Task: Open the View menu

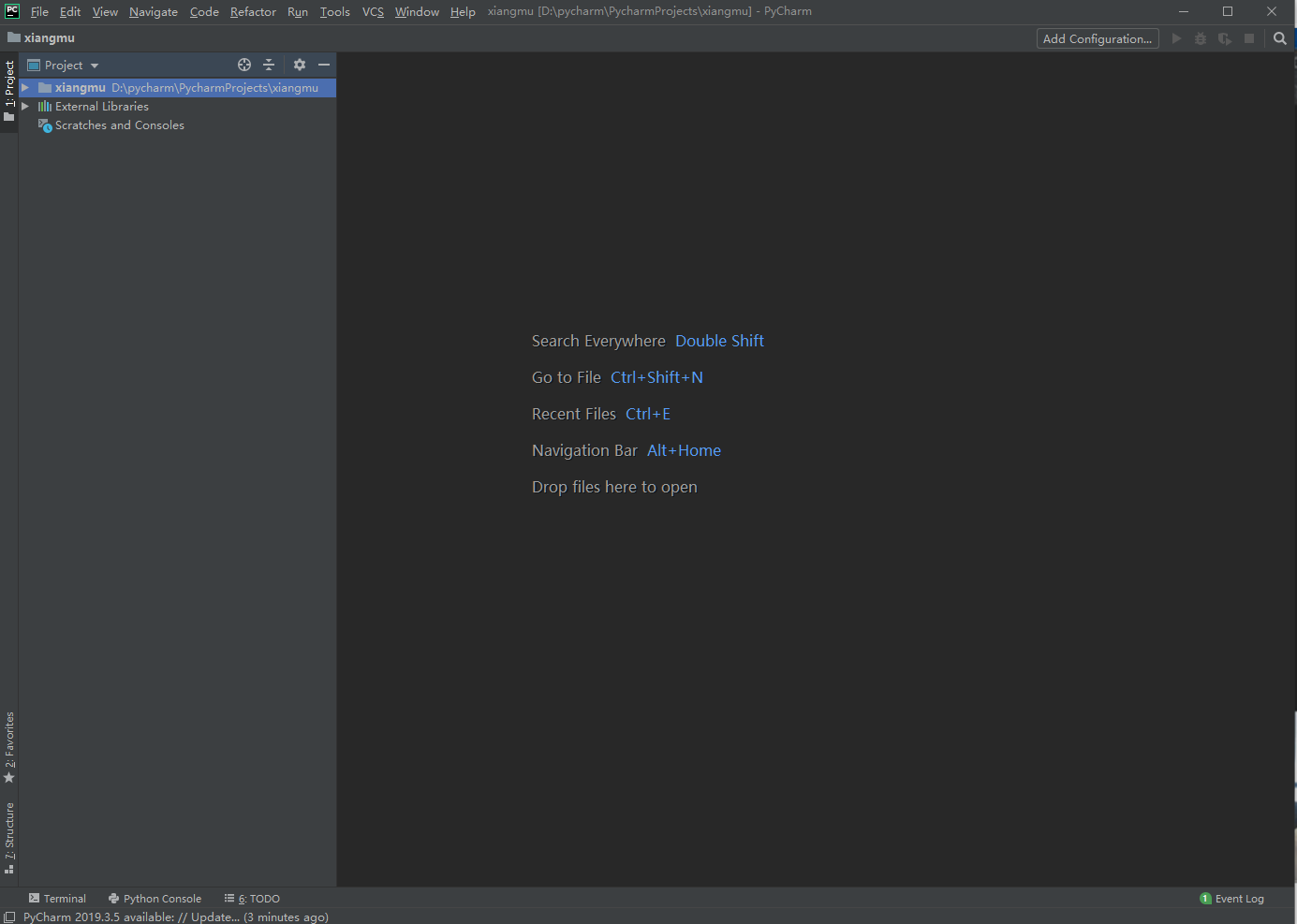Action: [x=105, y=12]
